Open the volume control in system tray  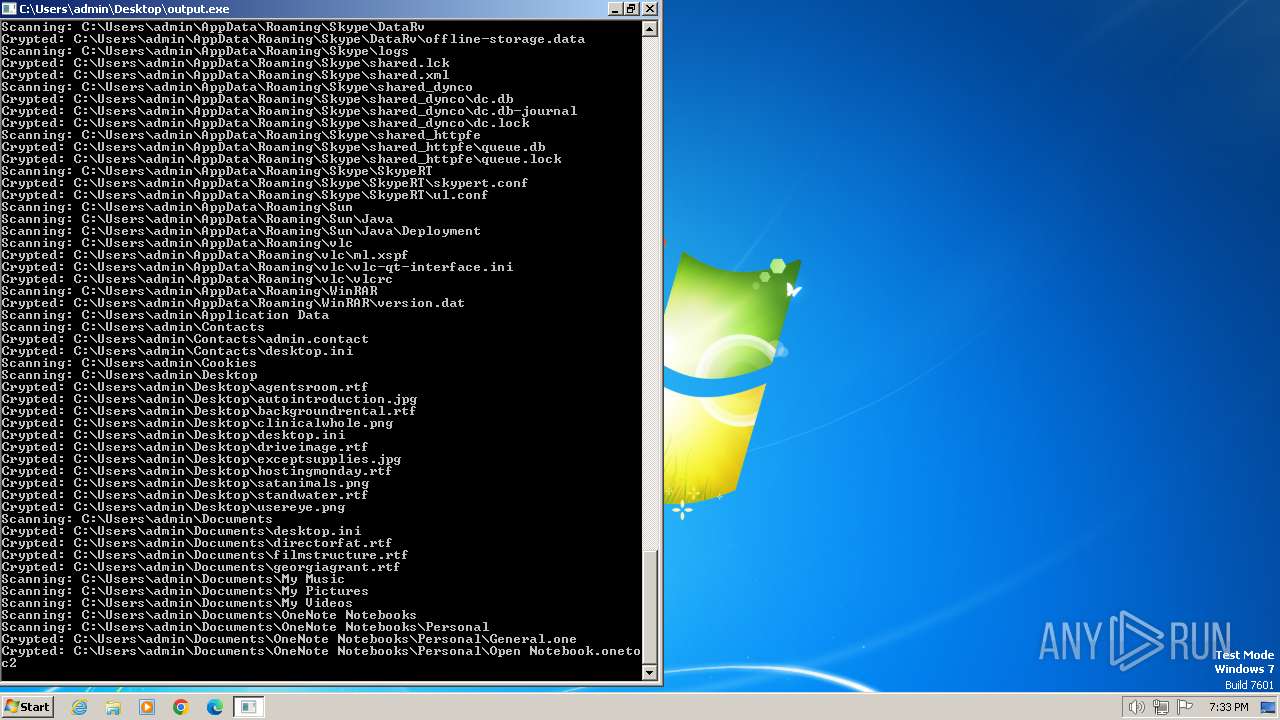coord(1137,707)
